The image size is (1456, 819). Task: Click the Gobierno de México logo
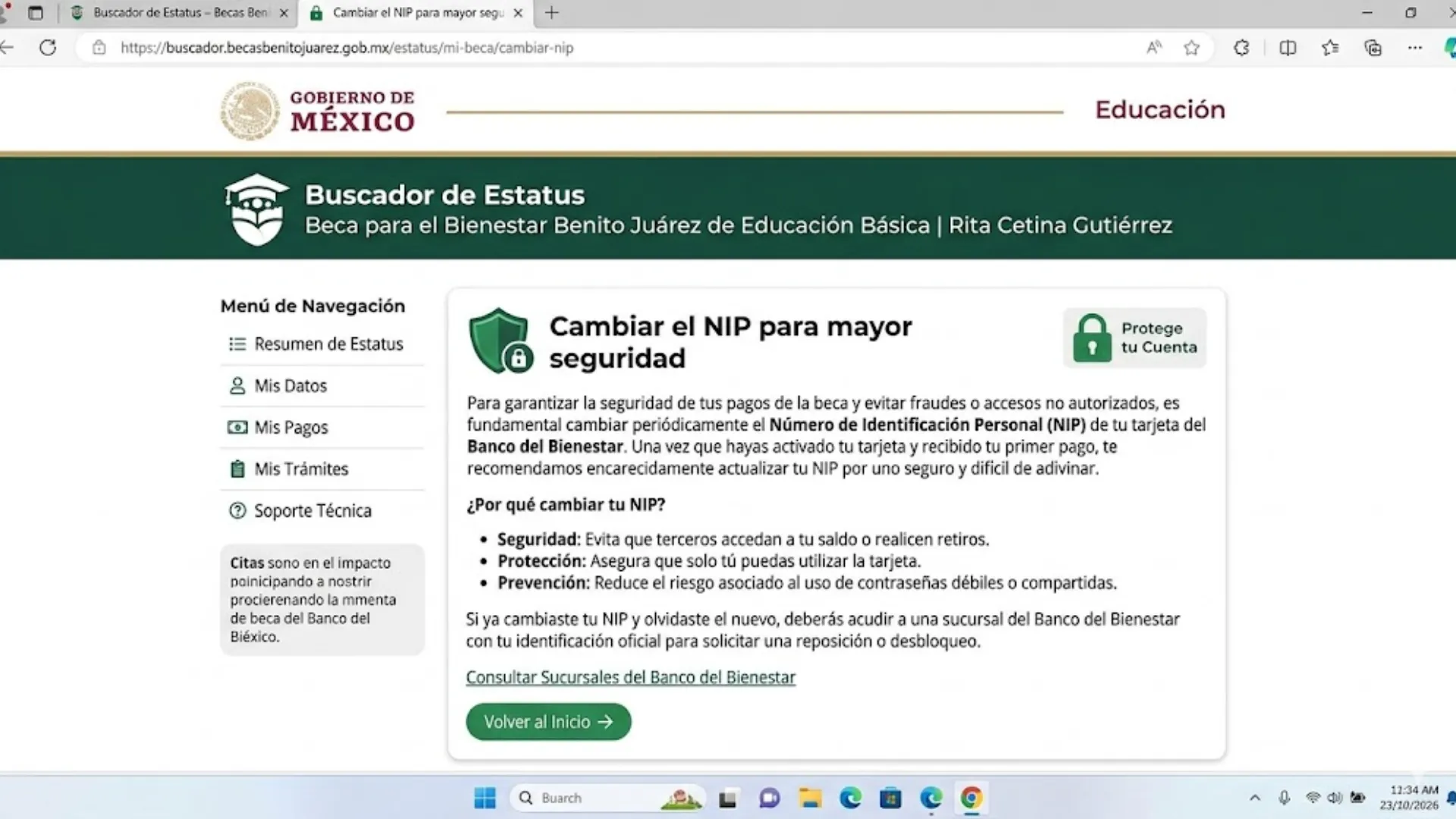[x=318, y=111]
